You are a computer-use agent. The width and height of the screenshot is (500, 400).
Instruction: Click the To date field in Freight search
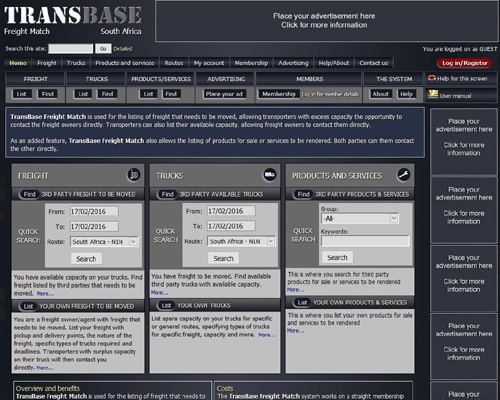tap(94, 226)
